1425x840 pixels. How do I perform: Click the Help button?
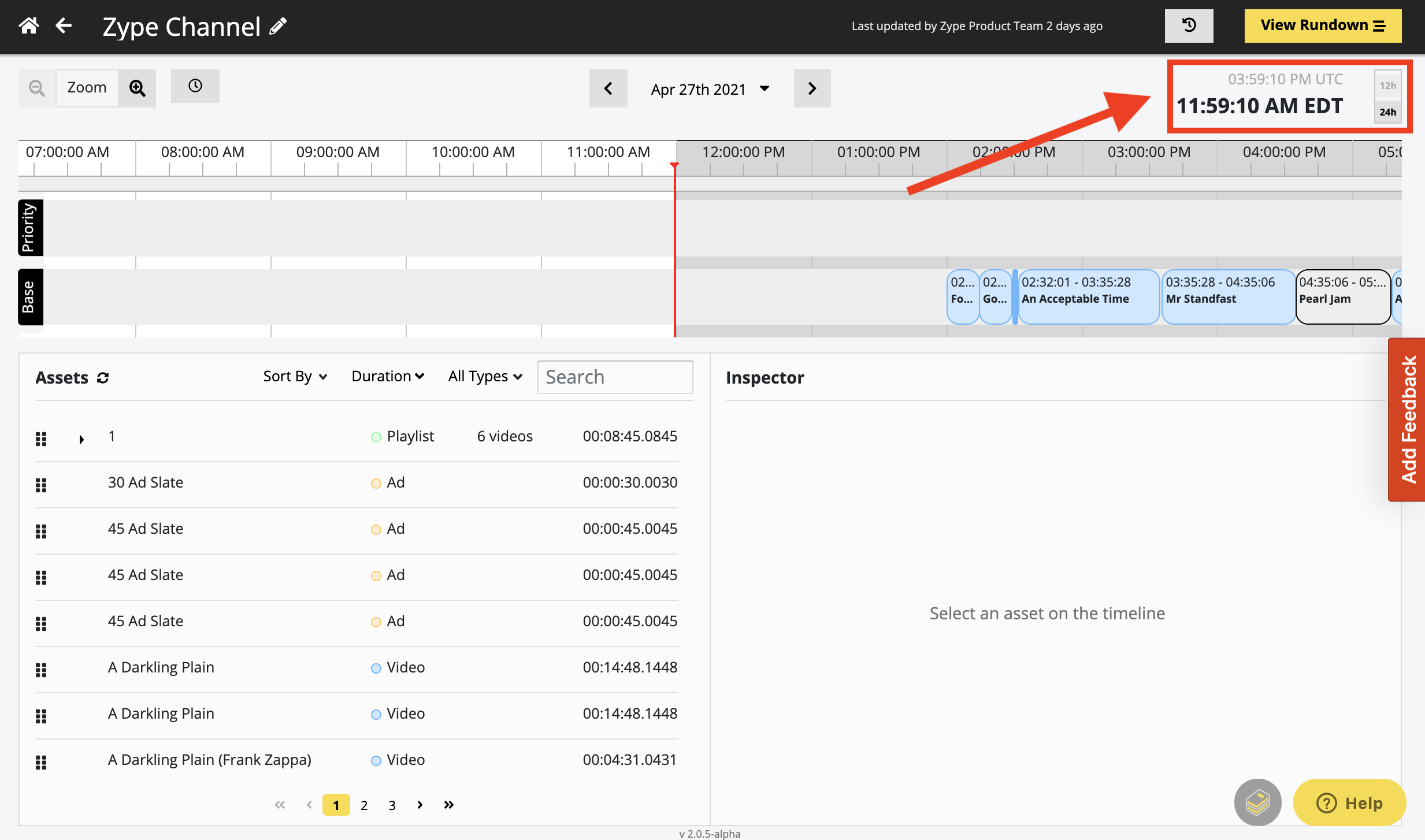point(1349,802)
